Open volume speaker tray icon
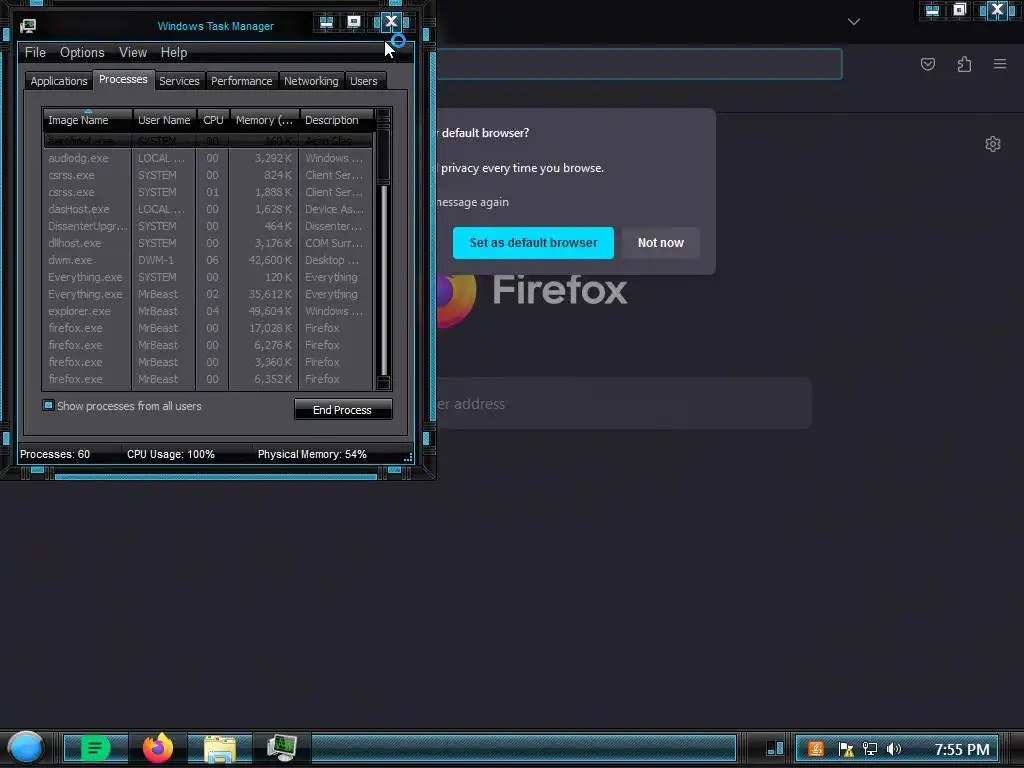Screen dimensions: 1024x768 tap(893, 749)
